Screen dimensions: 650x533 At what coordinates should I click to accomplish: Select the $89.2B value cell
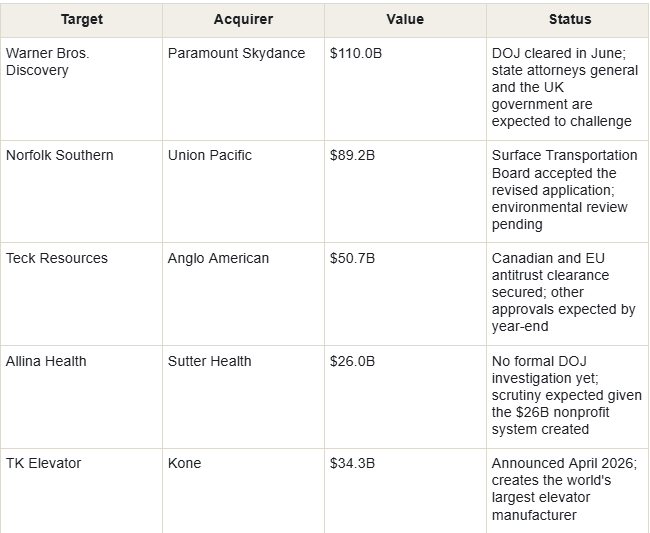pyautogui.click(x=405, y=191)
